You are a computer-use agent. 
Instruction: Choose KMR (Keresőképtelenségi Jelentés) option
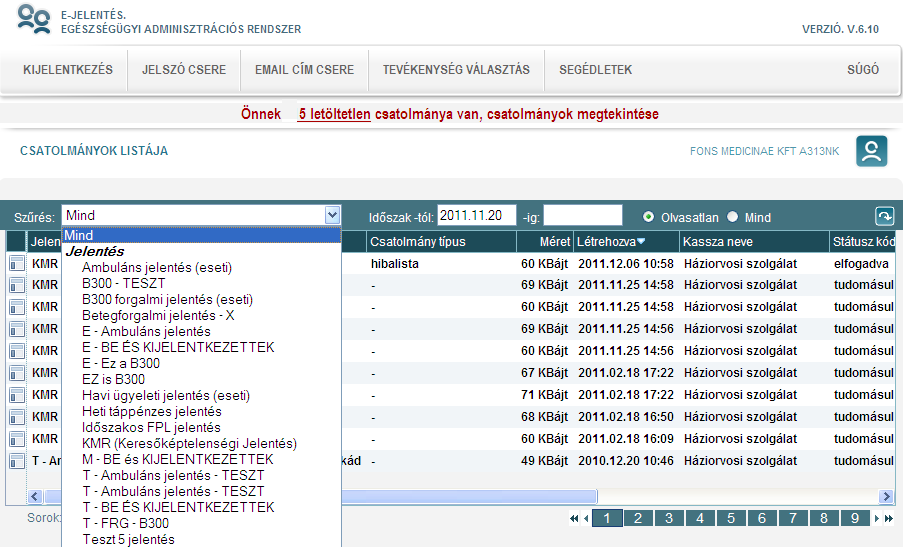[189, 443]
